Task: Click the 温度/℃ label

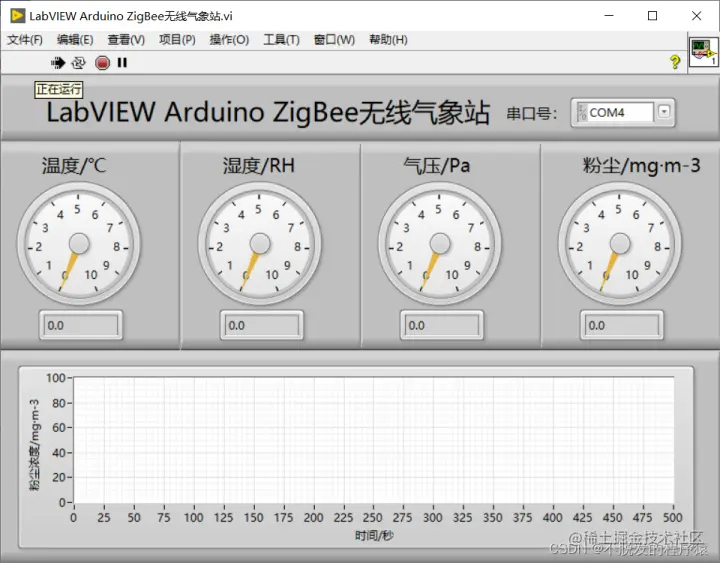Action: pyautogui.click(x=74, y=166)
